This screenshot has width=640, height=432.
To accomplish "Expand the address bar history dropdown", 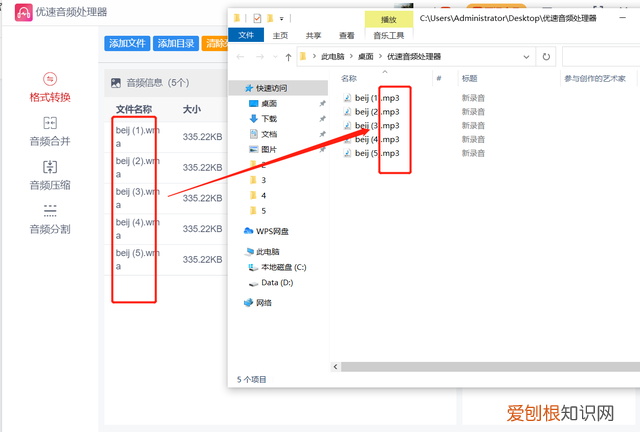I will click(x=526, y=57).
